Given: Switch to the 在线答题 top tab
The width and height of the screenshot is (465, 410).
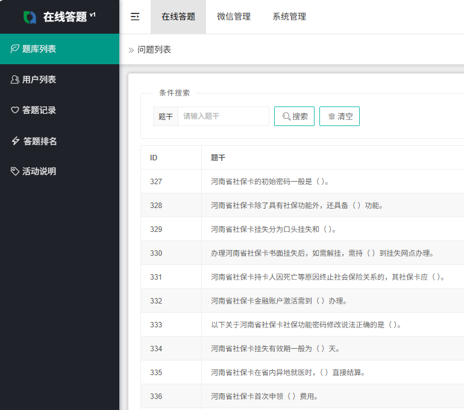Looking at the screenshot, I should 178,17.
